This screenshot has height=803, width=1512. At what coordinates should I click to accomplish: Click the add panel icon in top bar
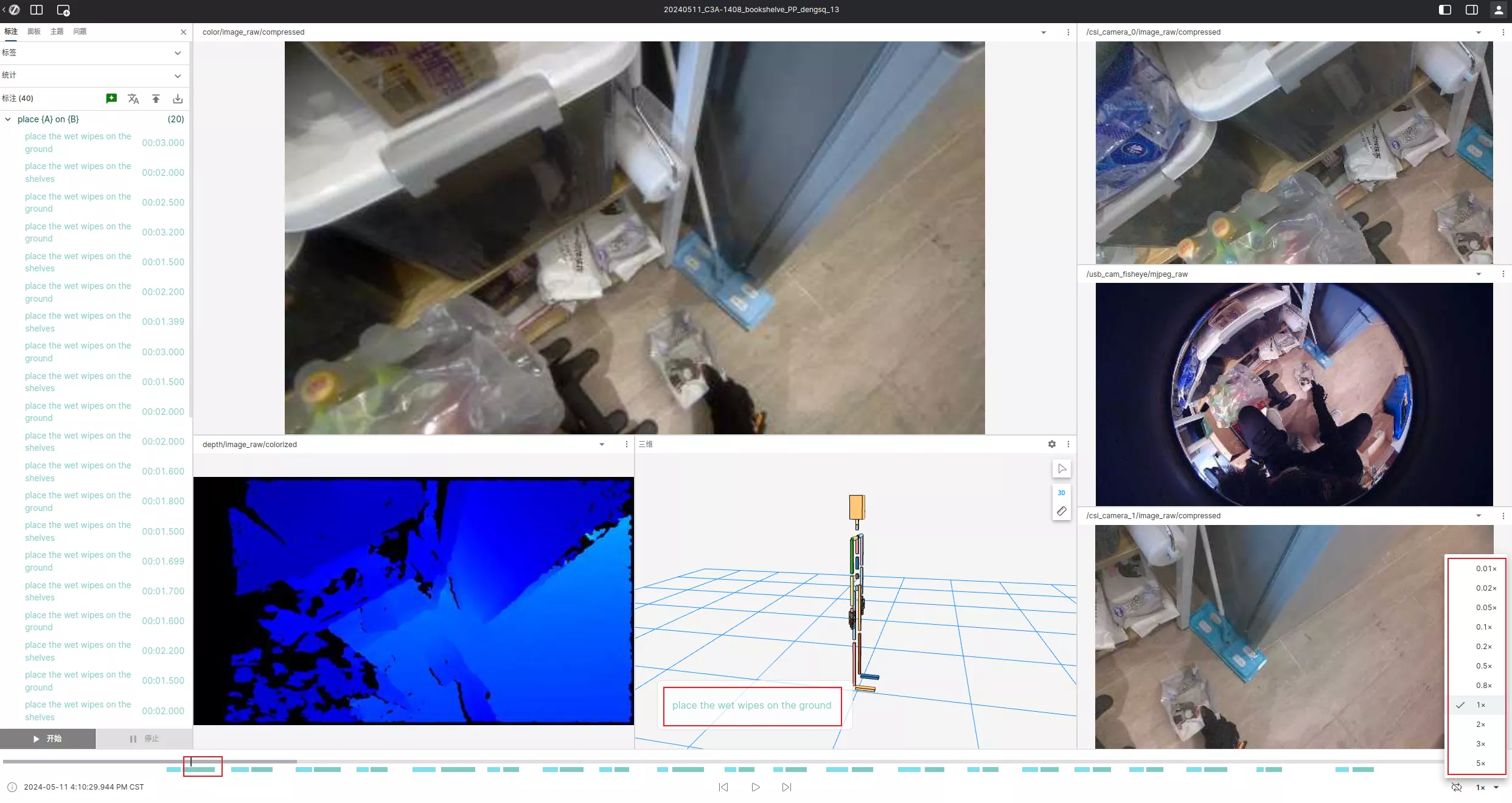tap(63, 10)
